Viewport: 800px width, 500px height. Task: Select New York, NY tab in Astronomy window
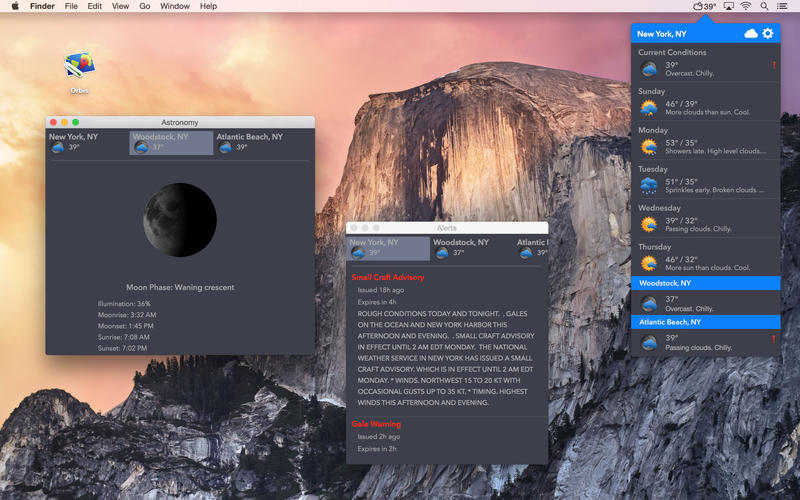tap(74, 142)
